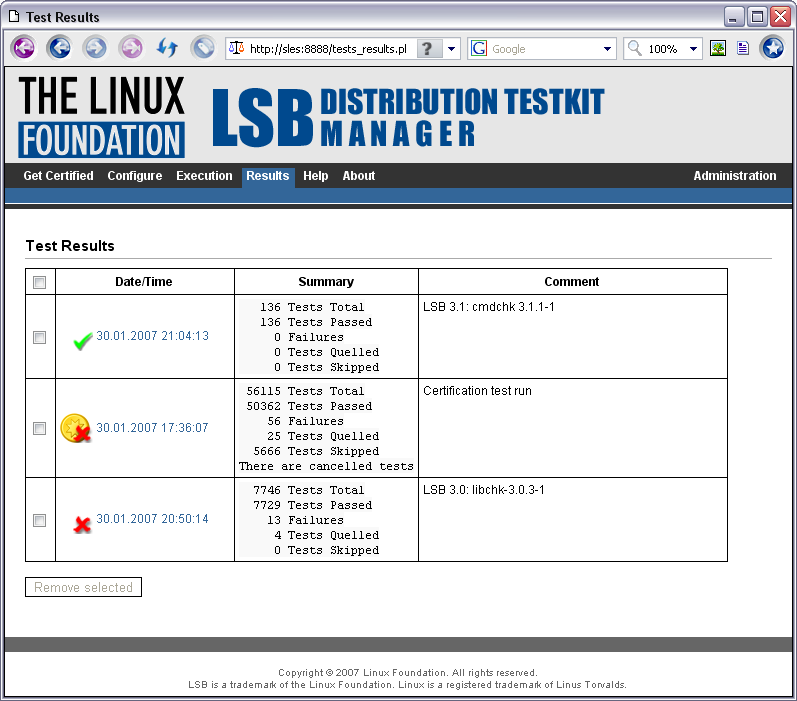Click the Remove selected button
The width and height of the screenshot is (797, 701).
pos(83,587)
